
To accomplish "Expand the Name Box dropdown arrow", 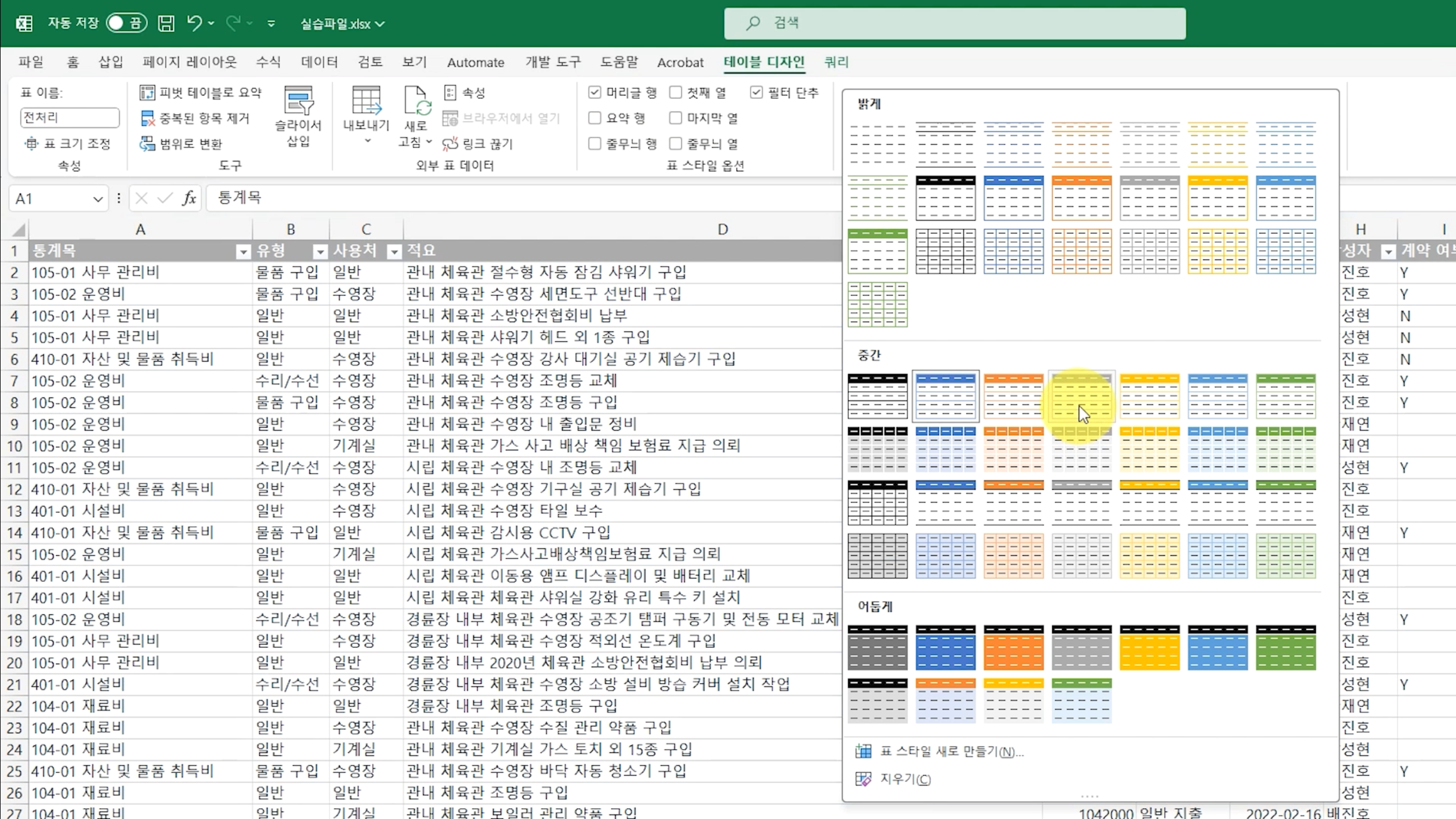I will tap(98, 199).
